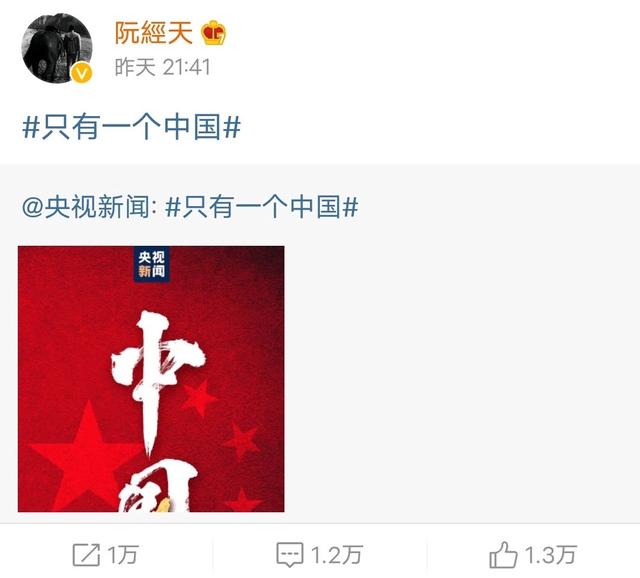Click the repost count 1万
This screenshot has height=578, width=640.
click(x=123, y=555)
